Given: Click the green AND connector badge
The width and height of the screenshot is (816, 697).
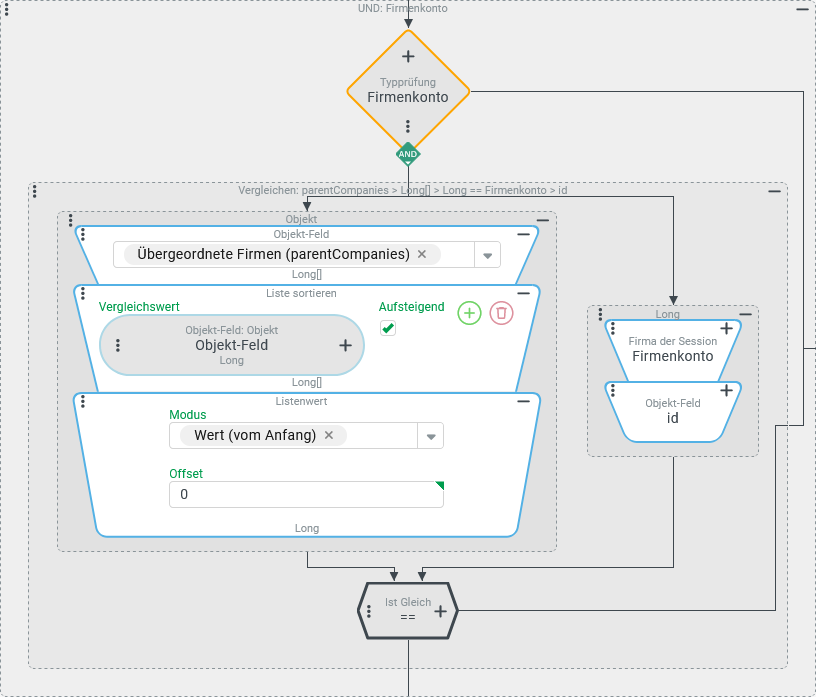Looking at the screenshot, I should pyautogui.click(x=408, y=154).
